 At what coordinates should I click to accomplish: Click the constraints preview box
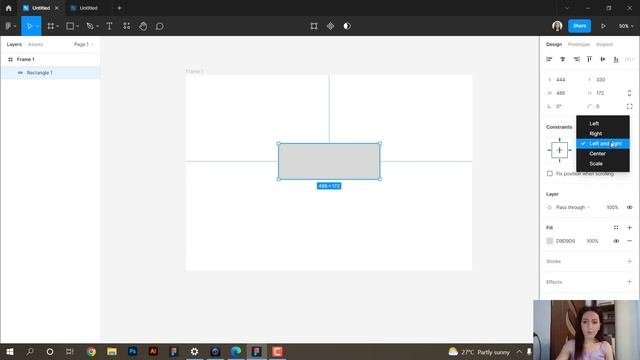(x=559, y=150)
